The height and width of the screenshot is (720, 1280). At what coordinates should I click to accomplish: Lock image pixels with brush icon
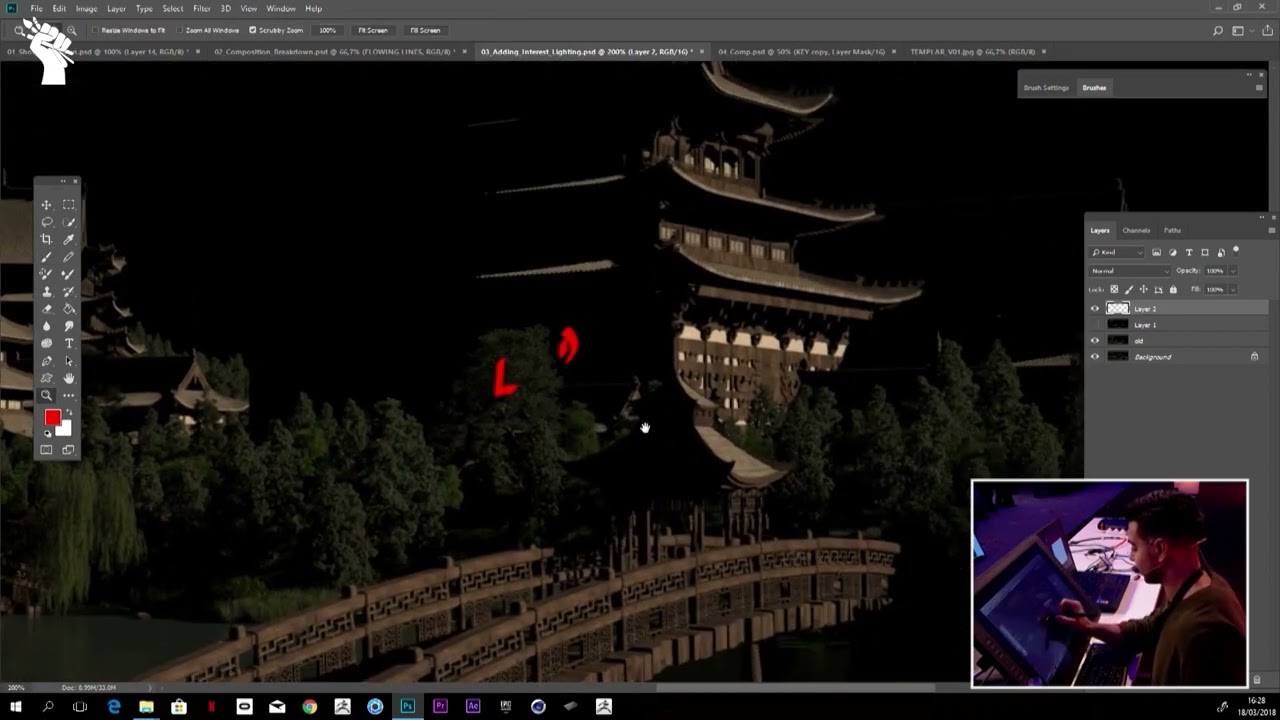click(x=1130, y=289)
